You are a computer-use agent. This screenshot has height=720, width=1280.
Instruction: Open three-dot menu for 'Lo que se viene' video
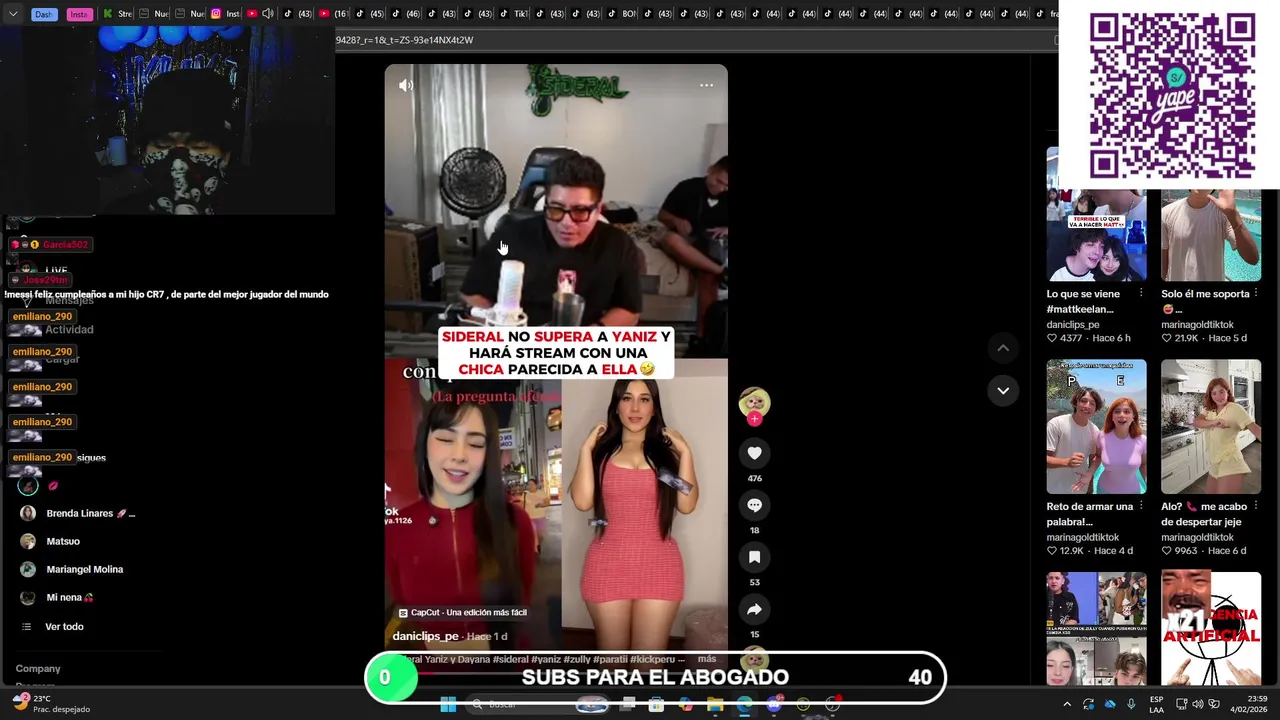[1141, 294]
